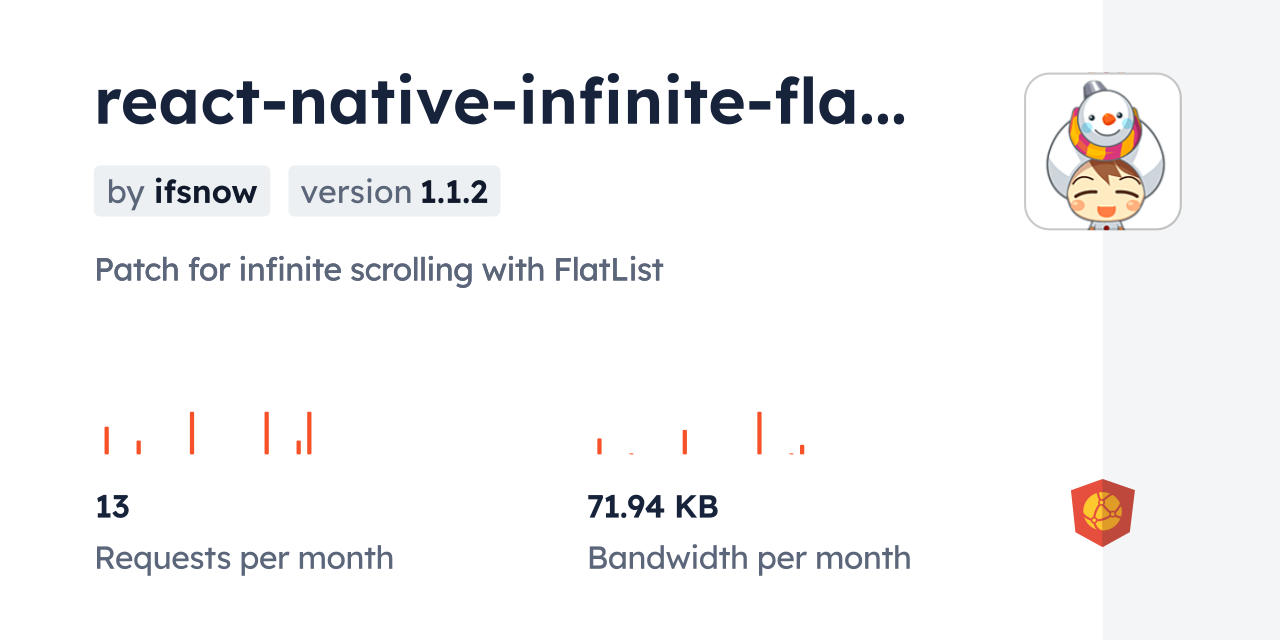Click the last bar in bandwidth chart
The height and width of the screenshot is (640, 1280).
pos(802,449)
